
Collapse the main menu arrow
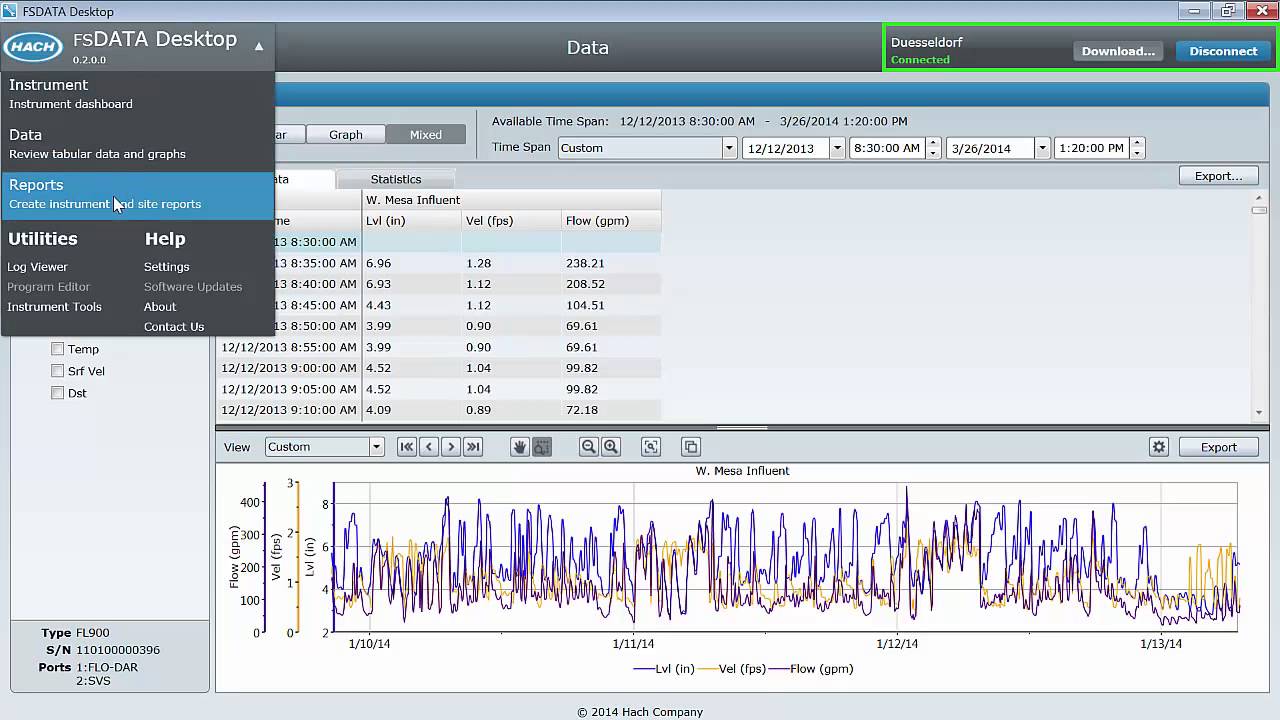tap(259, 46)
